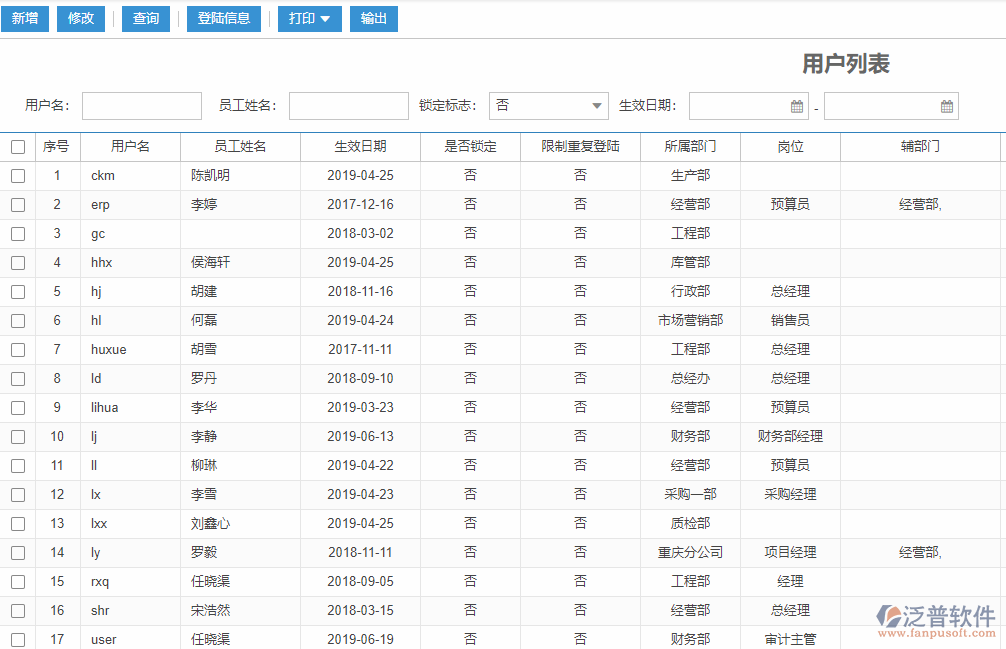
Task: Click the 查询 button
Action: tap(145, 18)
